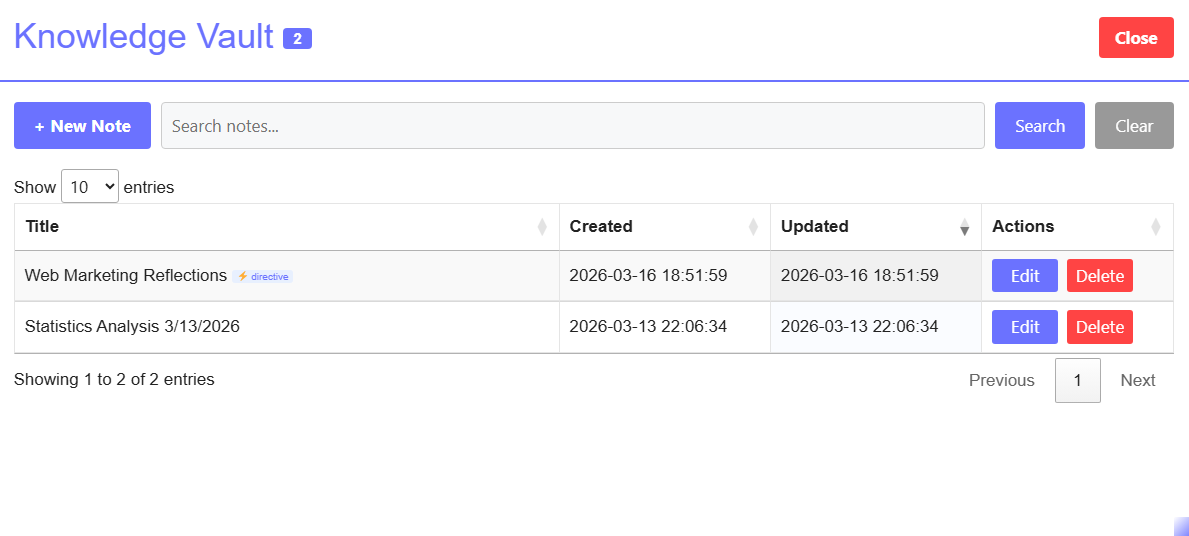
Task: Click the Next pagination link
Action: [1137, 380]
